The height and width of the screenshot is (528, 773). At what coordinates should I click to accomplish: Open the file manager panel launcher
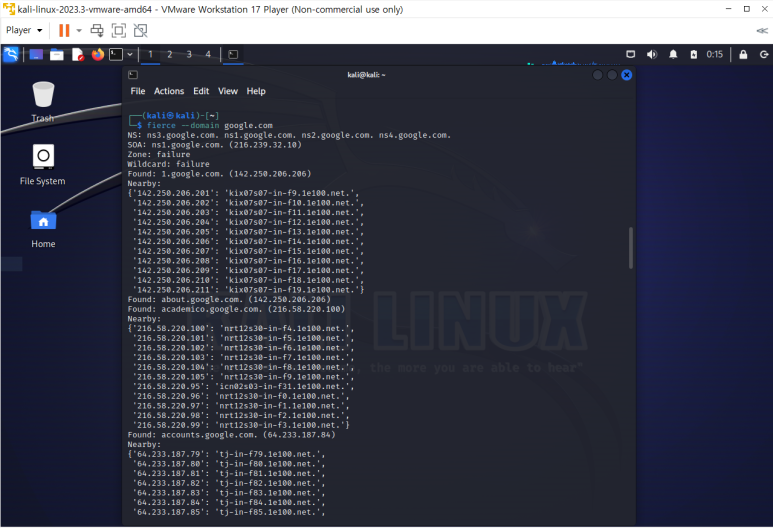pyautogui.click(x=57, y=54)
